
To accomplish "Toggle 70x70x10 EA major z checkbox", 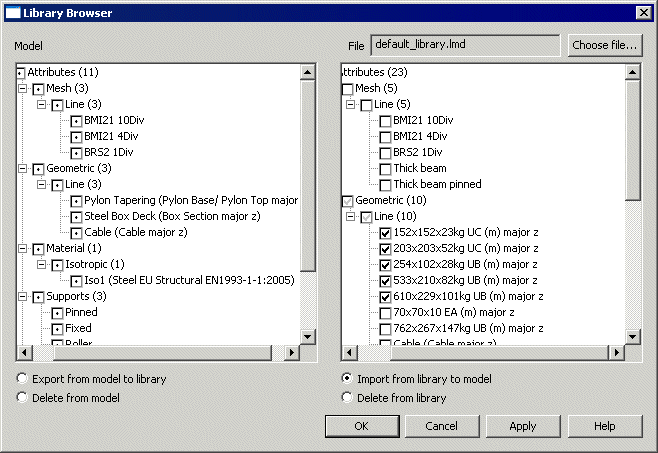I will click(385, 313).
